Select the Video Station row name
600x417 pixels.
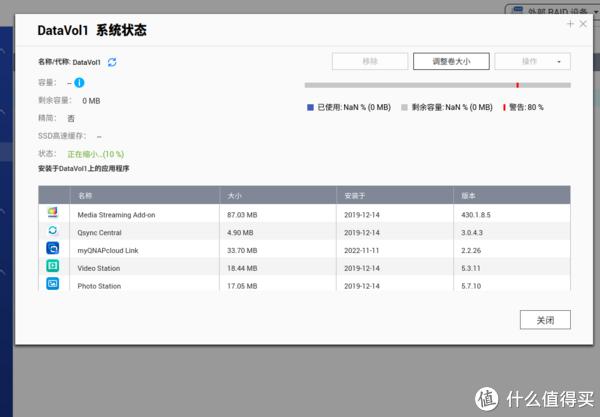[x=99, y=268]
